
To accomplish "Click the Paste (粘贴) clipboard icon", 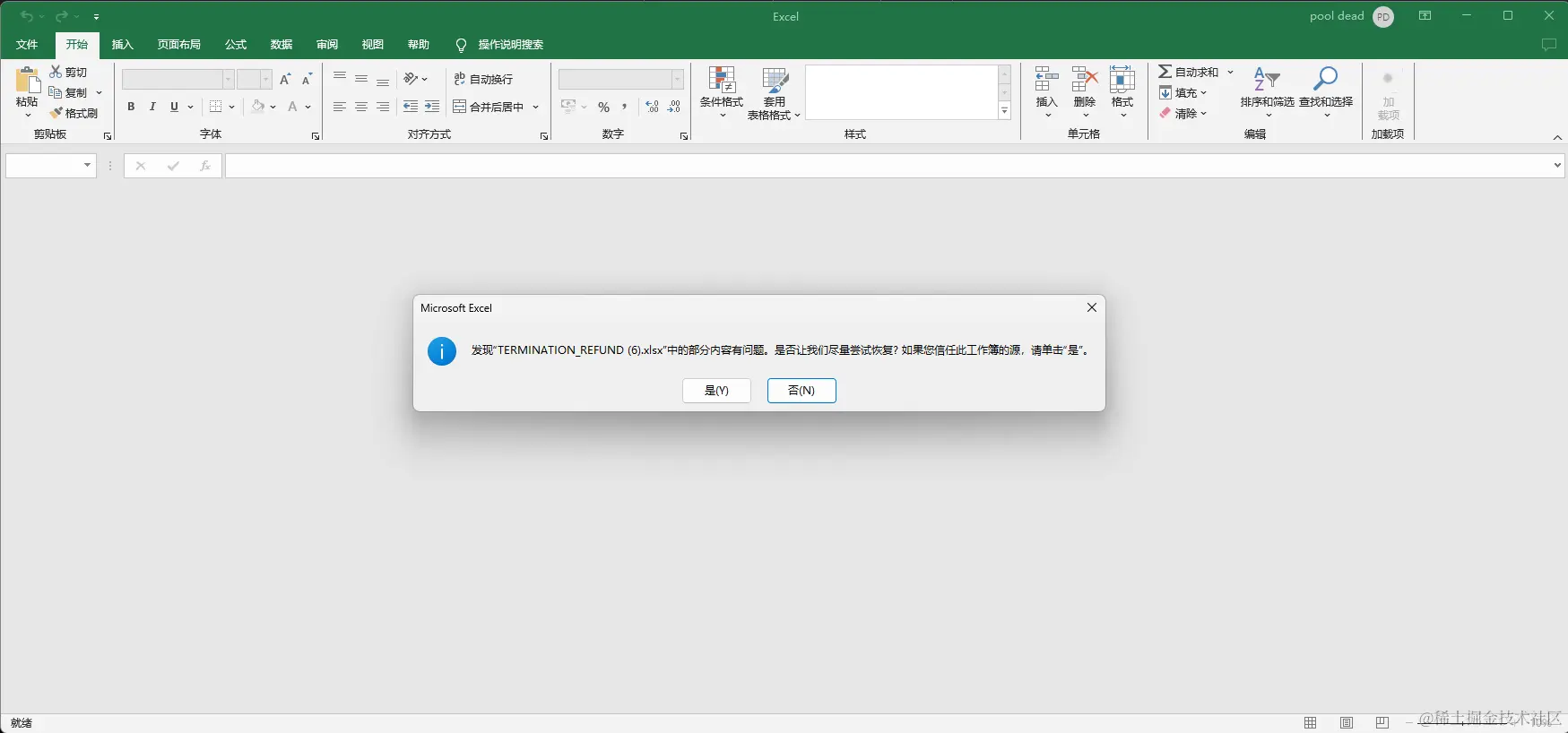I will coord(27,81).
